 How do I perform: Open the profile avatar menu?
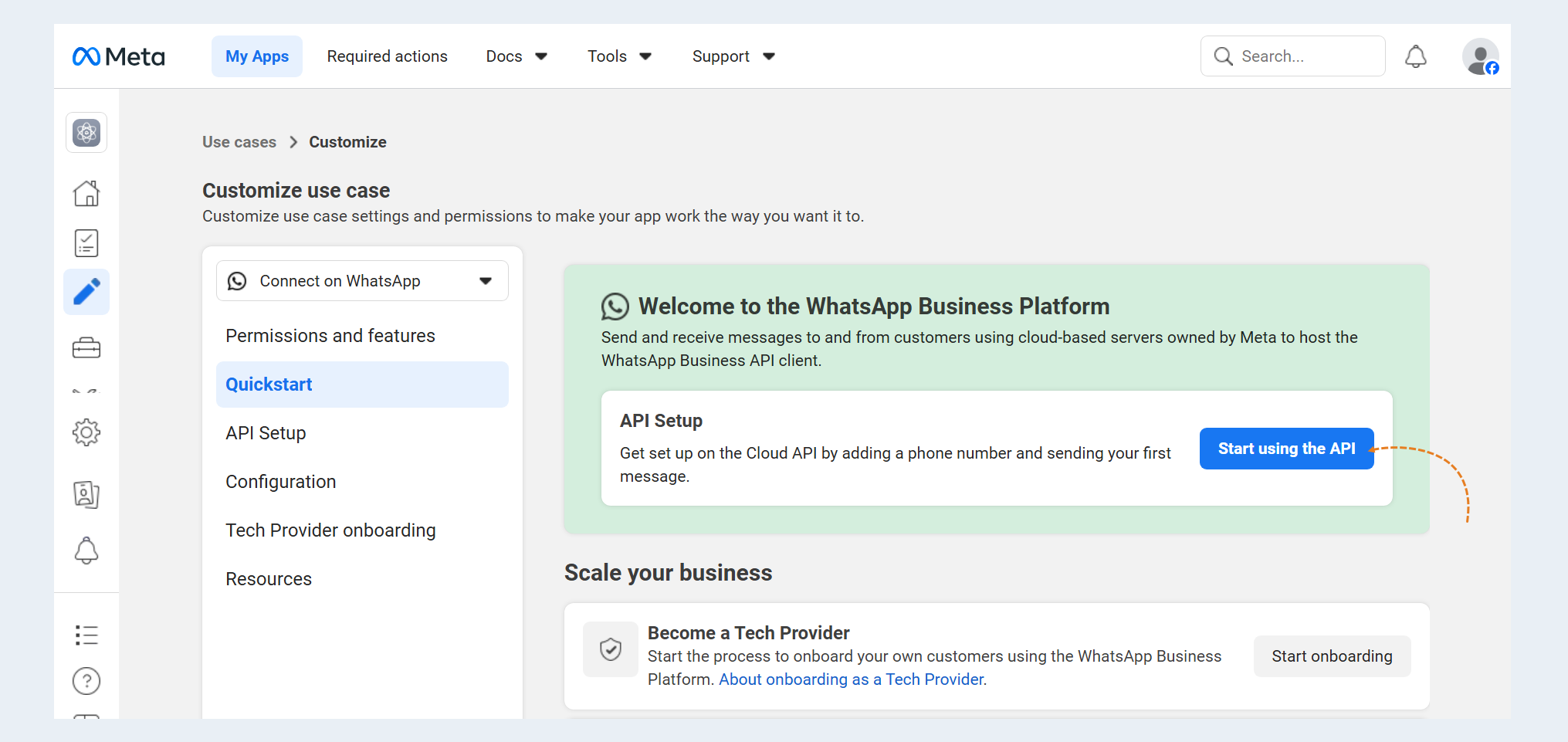point(1481,56)
